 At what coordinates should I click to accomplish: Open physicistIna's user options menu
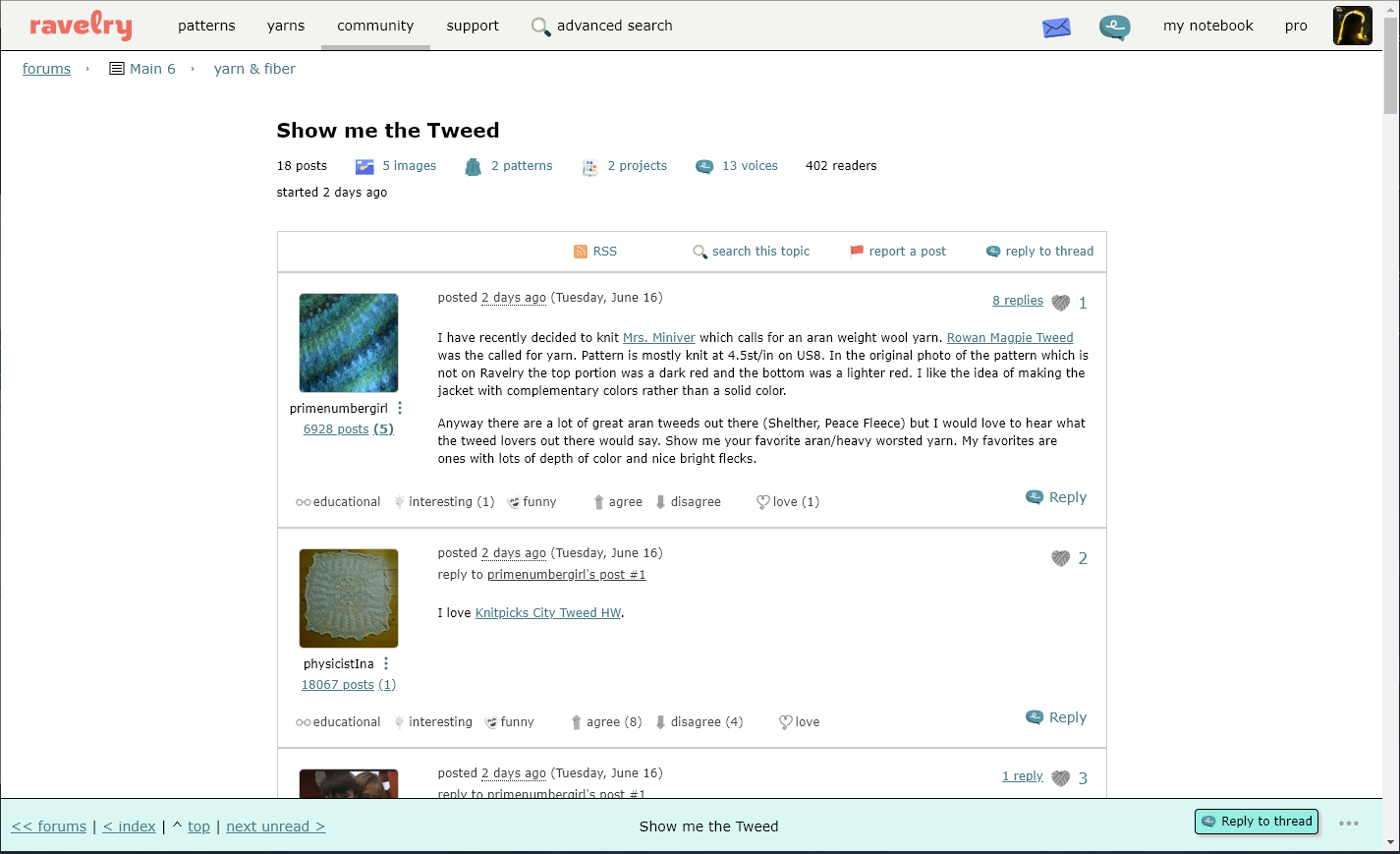(386, 663)
